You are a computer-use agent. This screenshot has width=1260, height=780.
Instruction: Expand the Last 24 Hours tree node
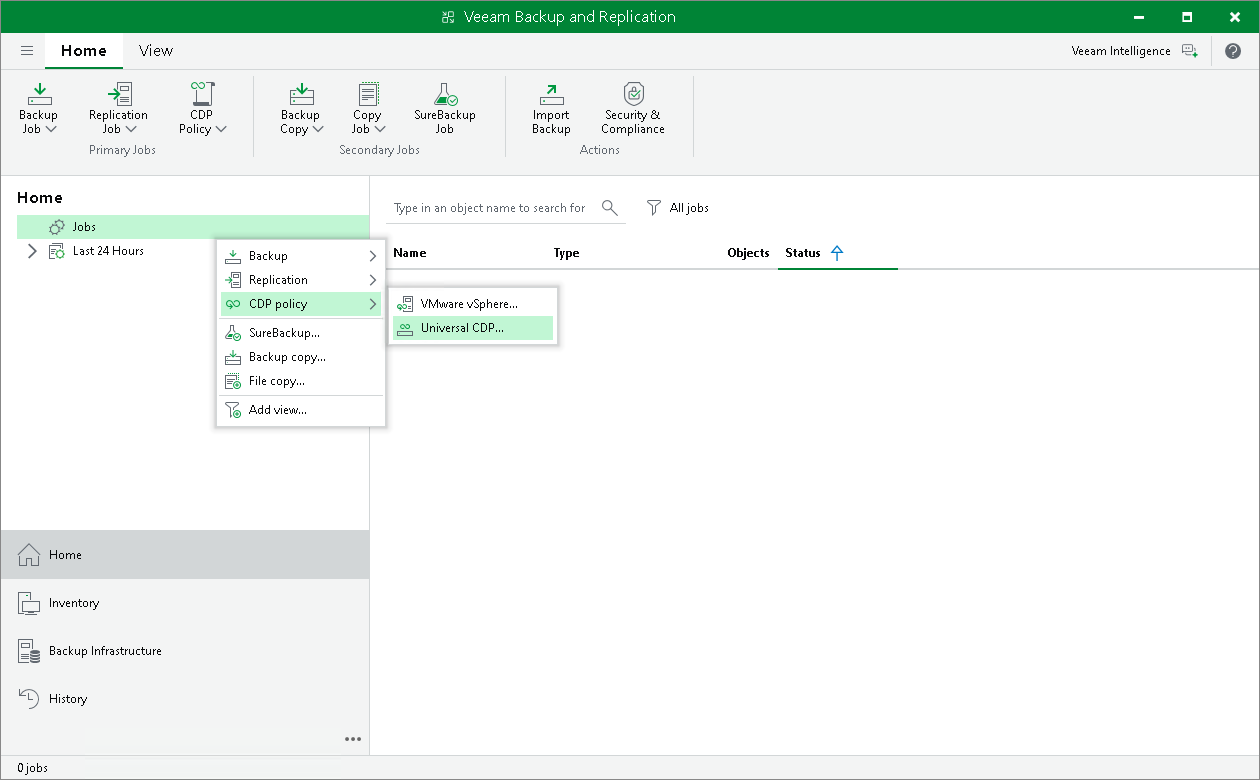point(32,251)
